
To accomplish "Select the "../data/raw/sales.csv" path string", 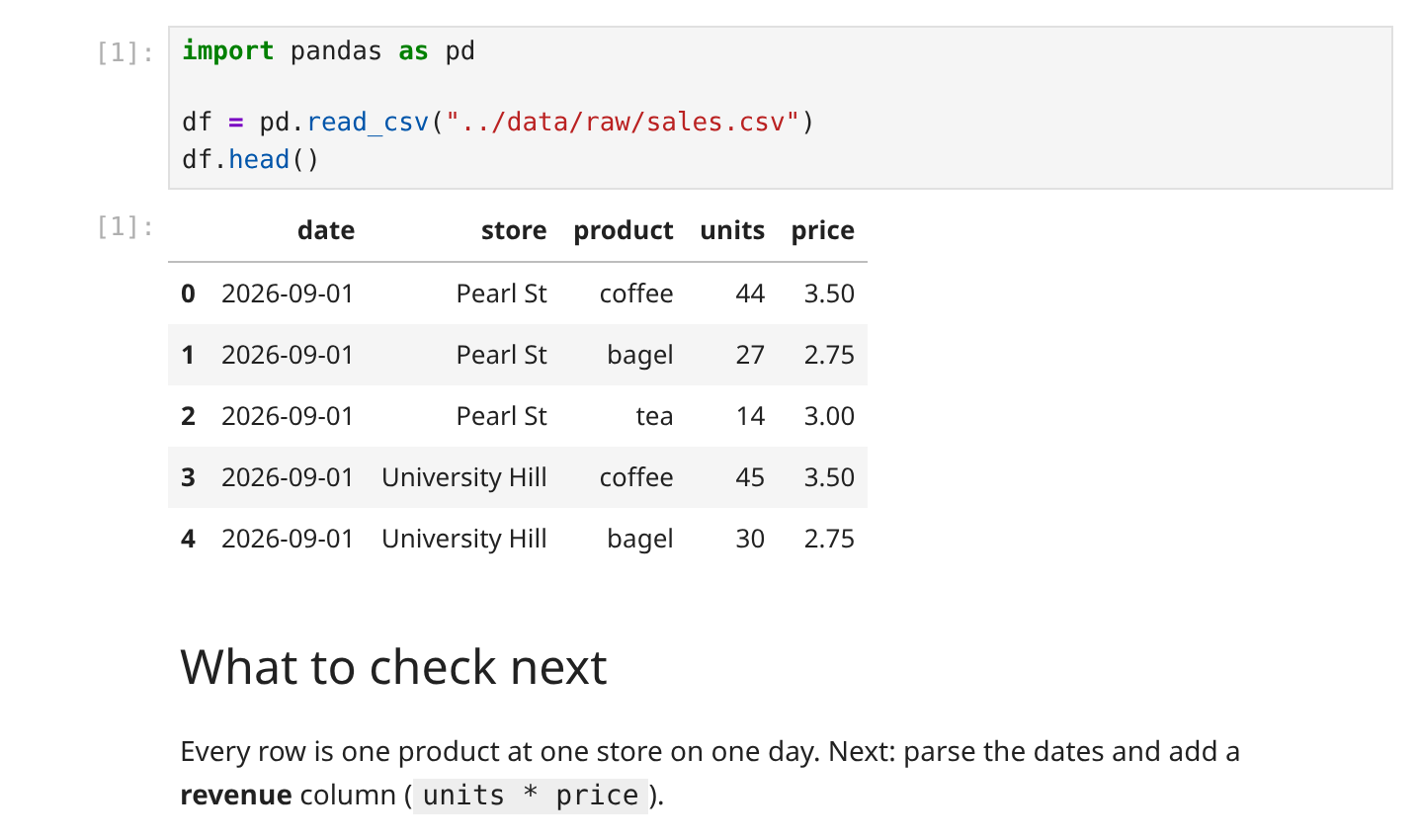I will pos(623,123).
